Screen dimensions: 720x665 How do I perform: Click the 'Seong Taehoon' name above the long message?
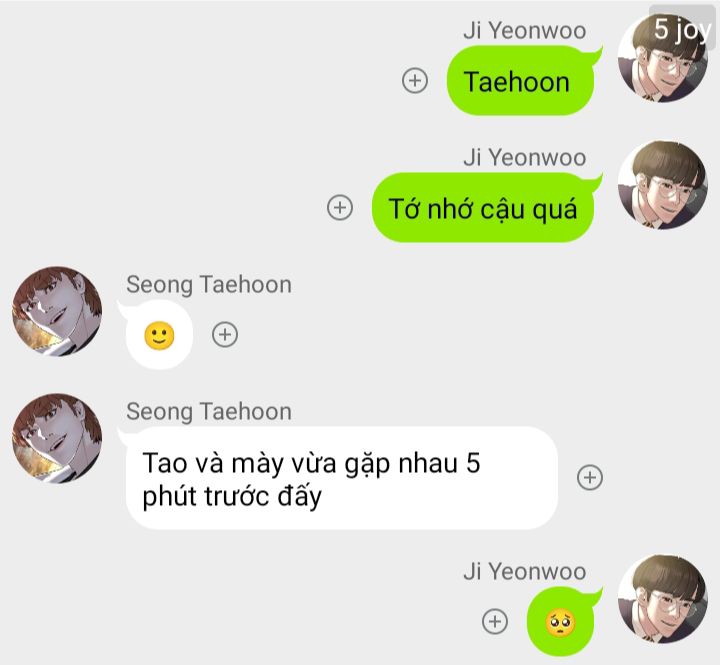[x=209, y=411]
